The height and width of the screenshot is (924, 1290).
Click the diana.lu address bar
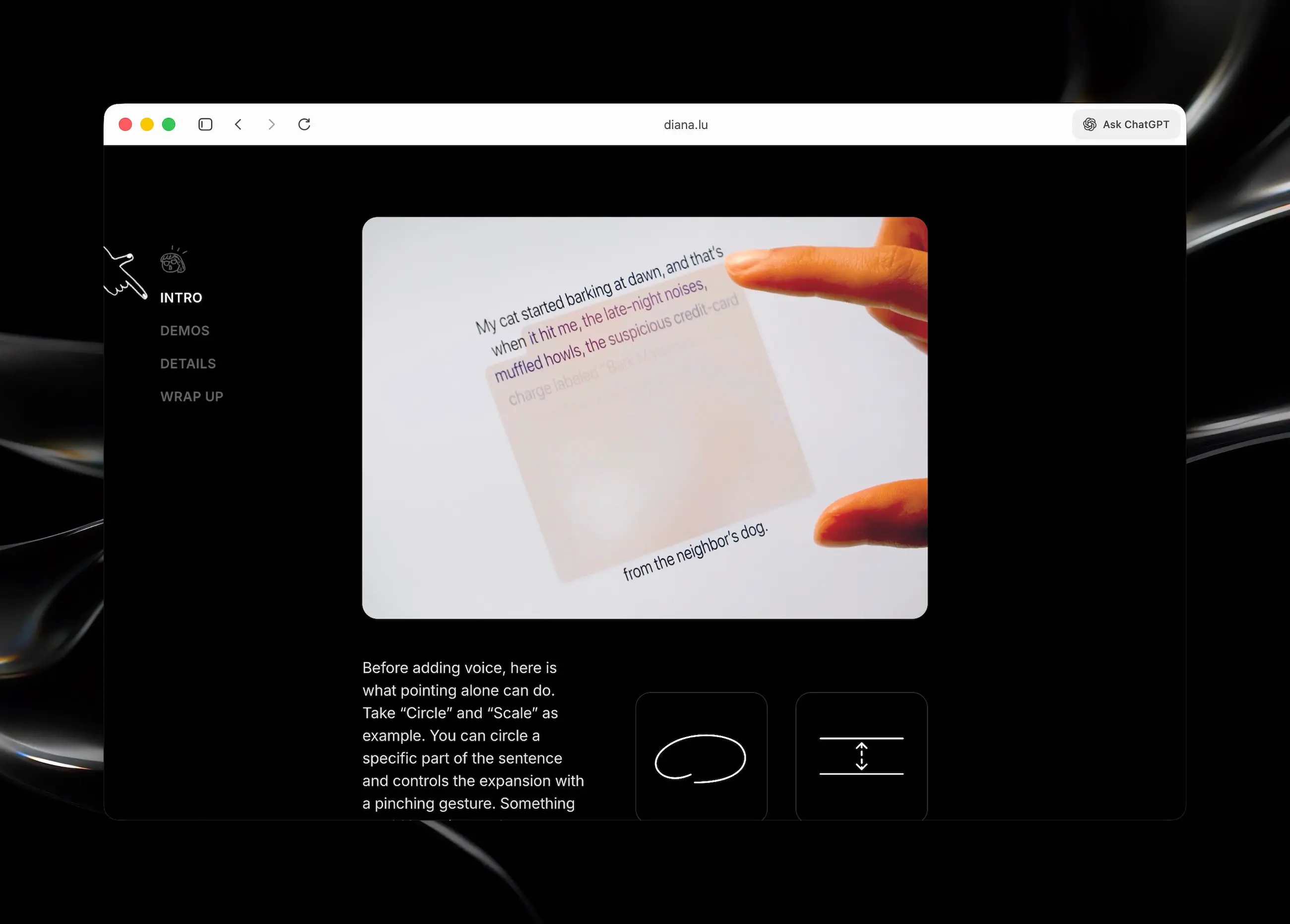(x=685, y=125)
